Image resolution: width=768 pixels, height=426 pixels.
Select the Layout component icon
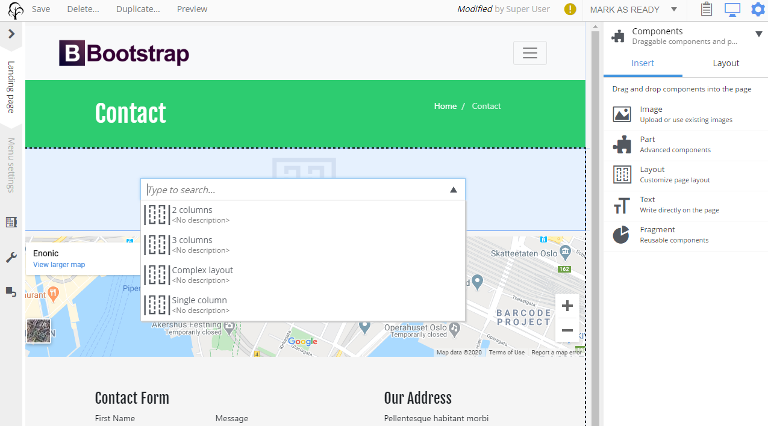click(622, 174)
